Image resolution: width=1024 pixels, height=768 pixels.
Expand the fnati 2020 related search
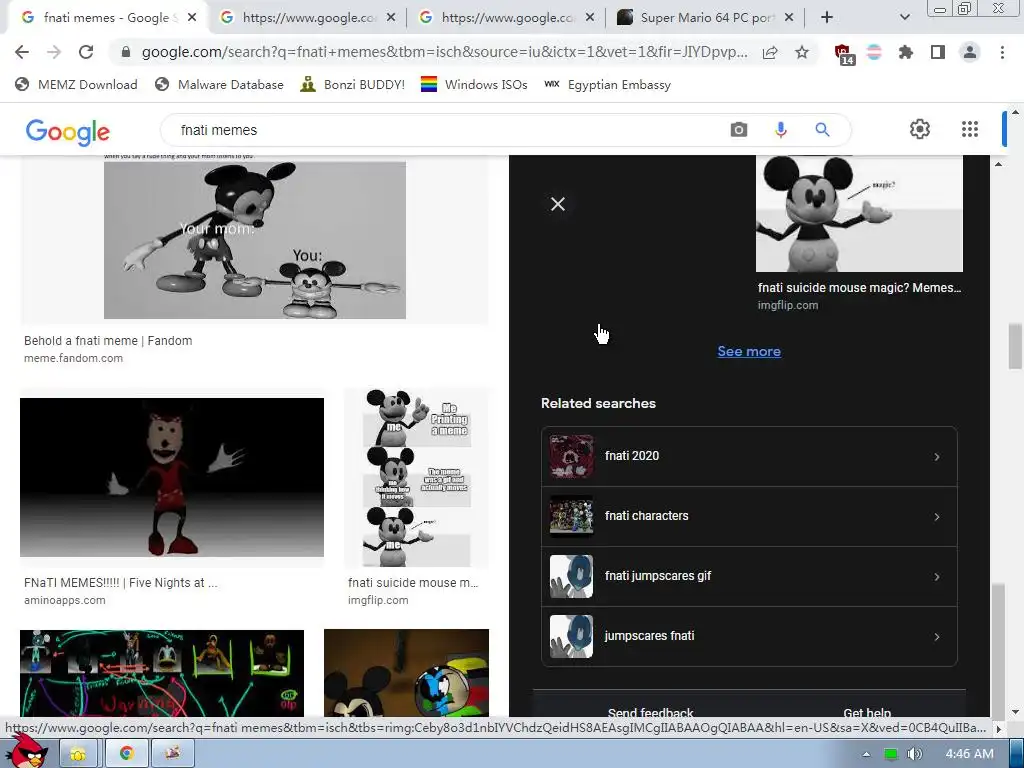749,456
